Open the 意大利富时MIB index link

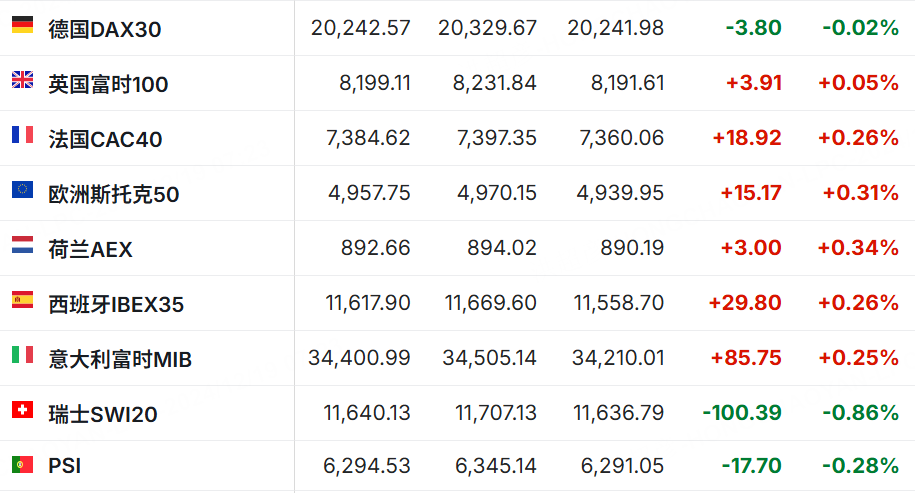pos(120,359)
